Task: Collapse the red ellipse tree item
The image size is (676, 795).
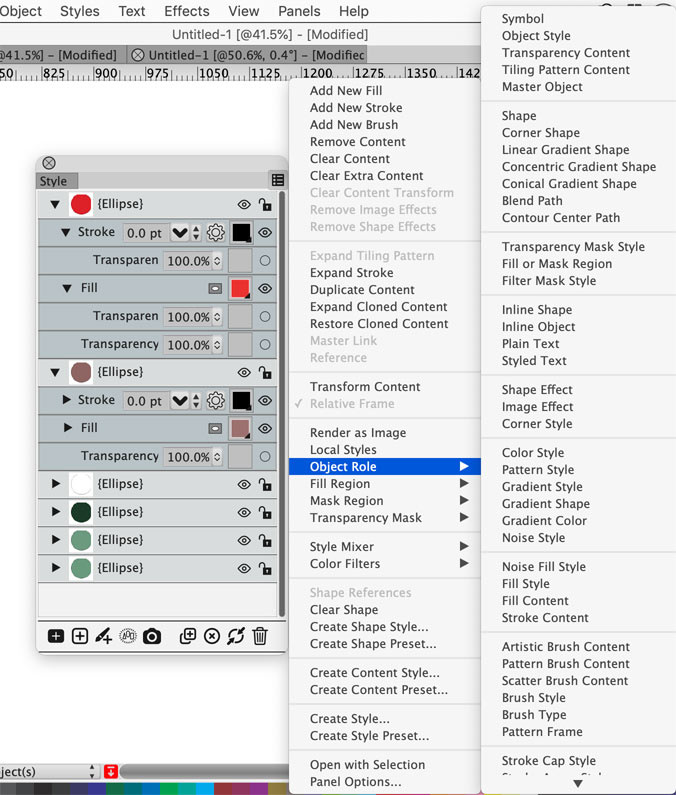Action: pos(54,205)
